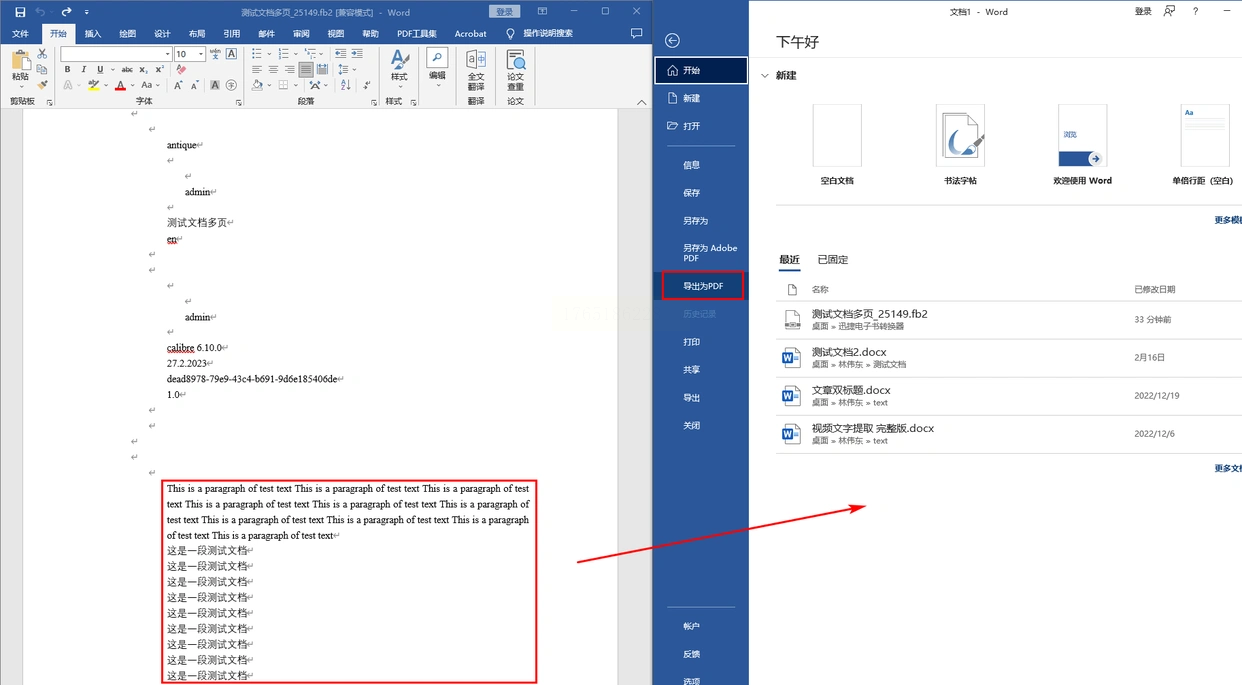Click 另存为 in the backstage menu

(695, 221)
